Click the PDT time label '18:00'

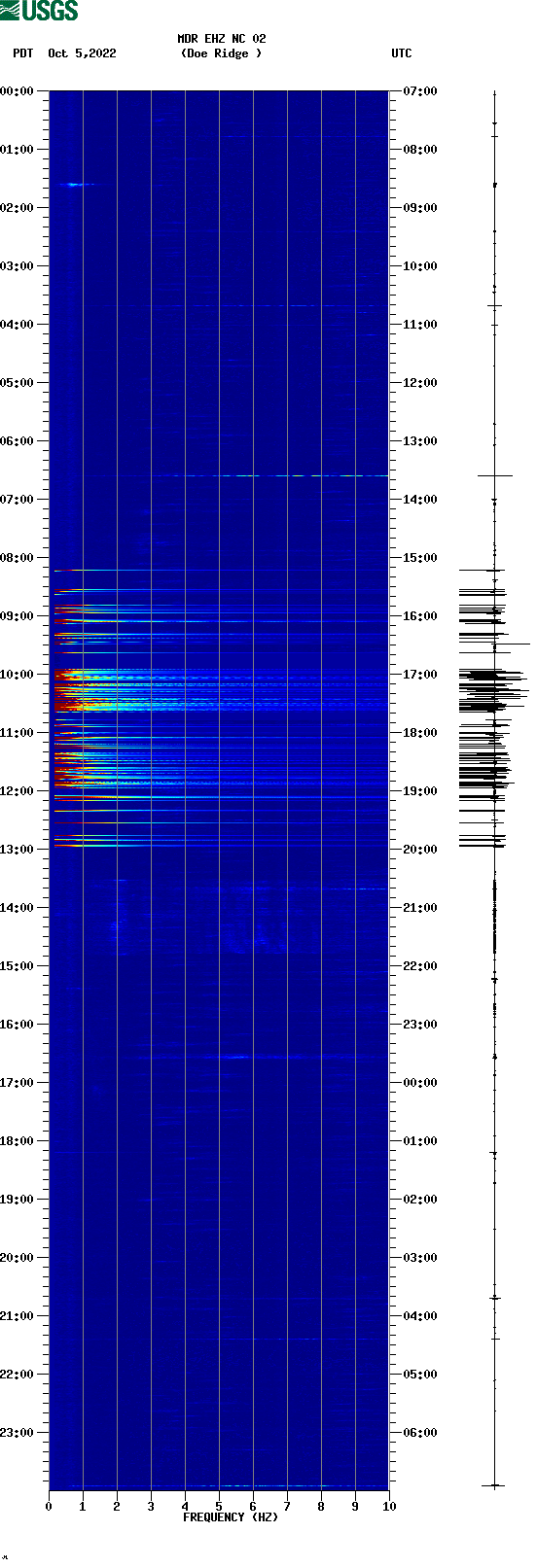pos(17,1141)
